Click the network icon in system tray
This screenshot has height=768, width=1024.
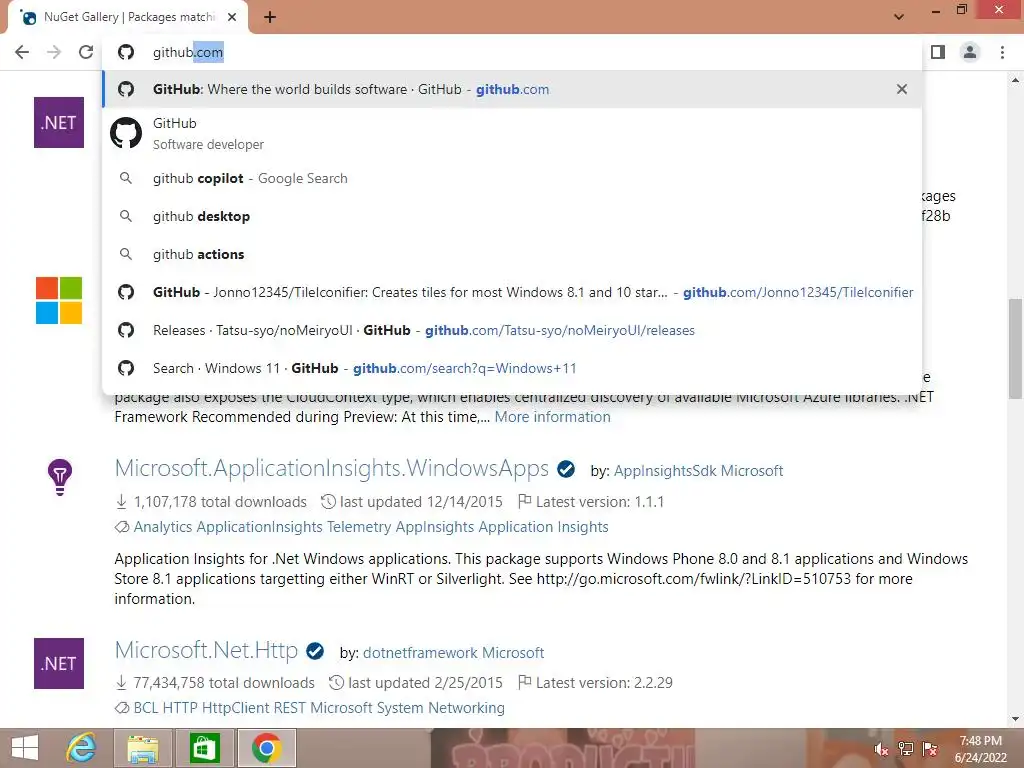coord(906,749)
